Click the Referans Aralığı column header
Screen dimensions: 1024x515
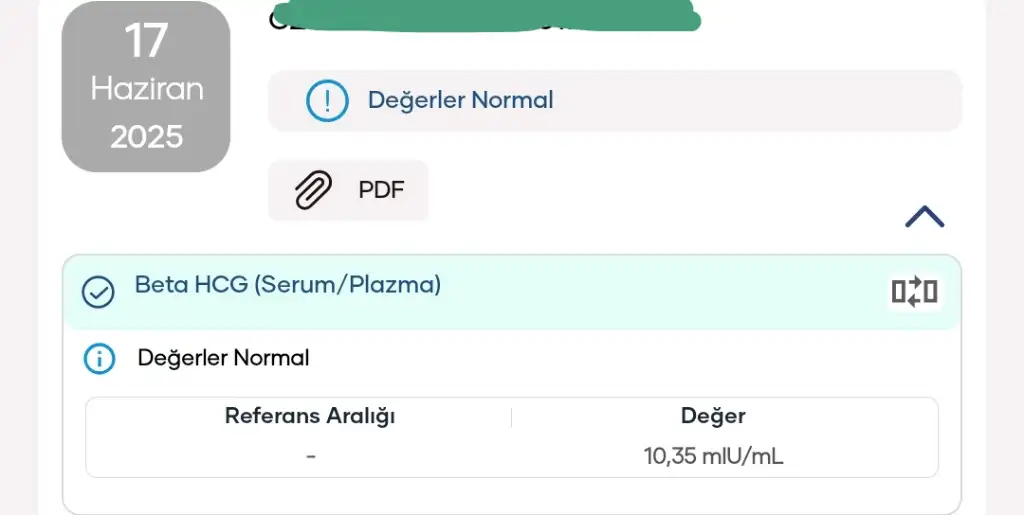click(x=310, y=416)
